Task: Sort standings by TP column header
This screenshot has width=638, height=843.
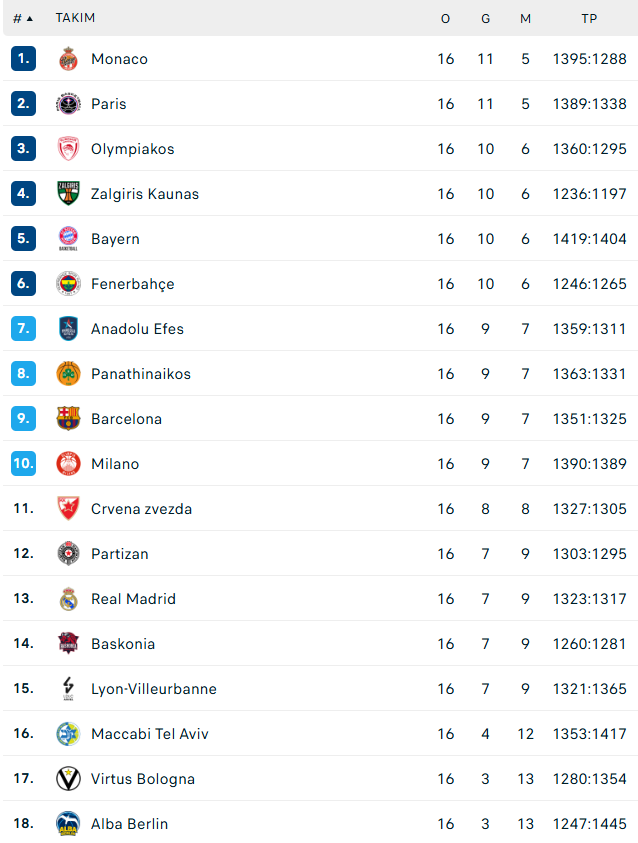Action: pos(589,19)
